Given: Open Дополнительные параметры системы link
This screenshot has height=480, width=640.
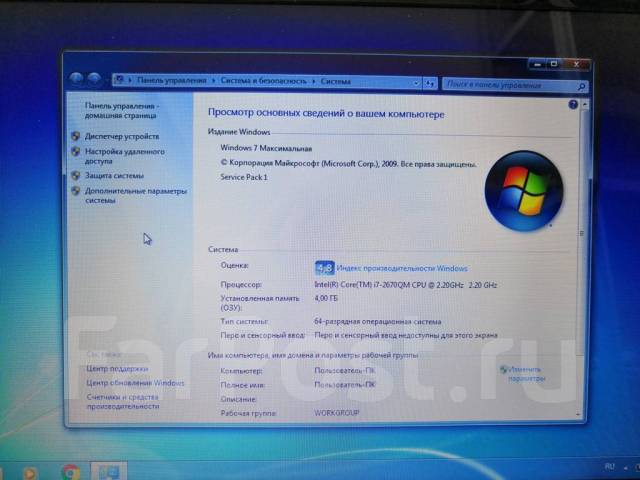Looking at the screenshot, I should click(x=136, y=196).
